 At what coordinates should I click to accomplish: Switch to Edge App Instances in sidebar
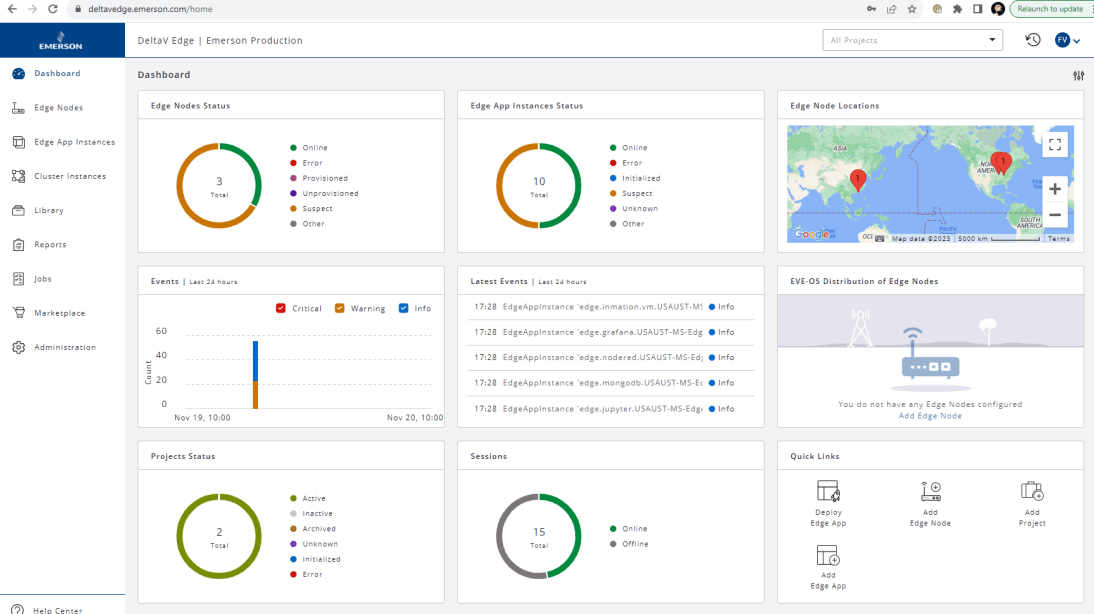tap(17, 142)
